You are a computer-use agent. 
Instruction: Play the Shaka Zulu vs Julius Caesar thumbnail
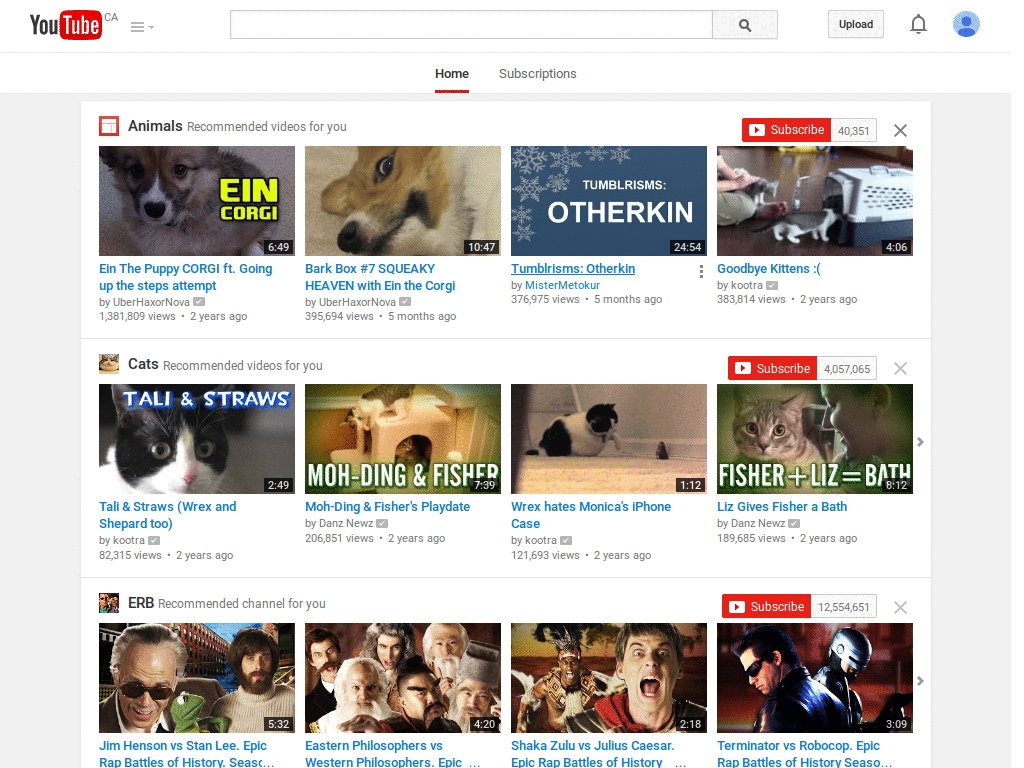click(609, 678)
